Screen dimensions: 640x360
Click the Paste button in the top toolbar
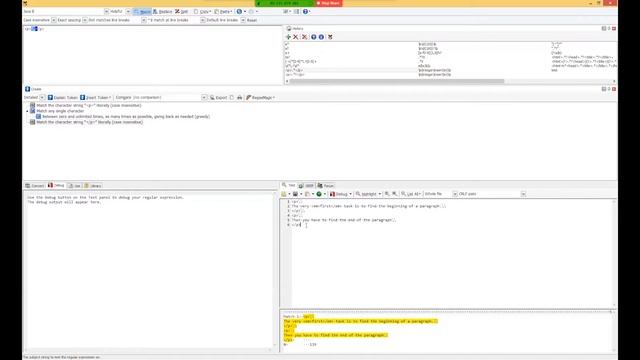[x=223, y=11]
